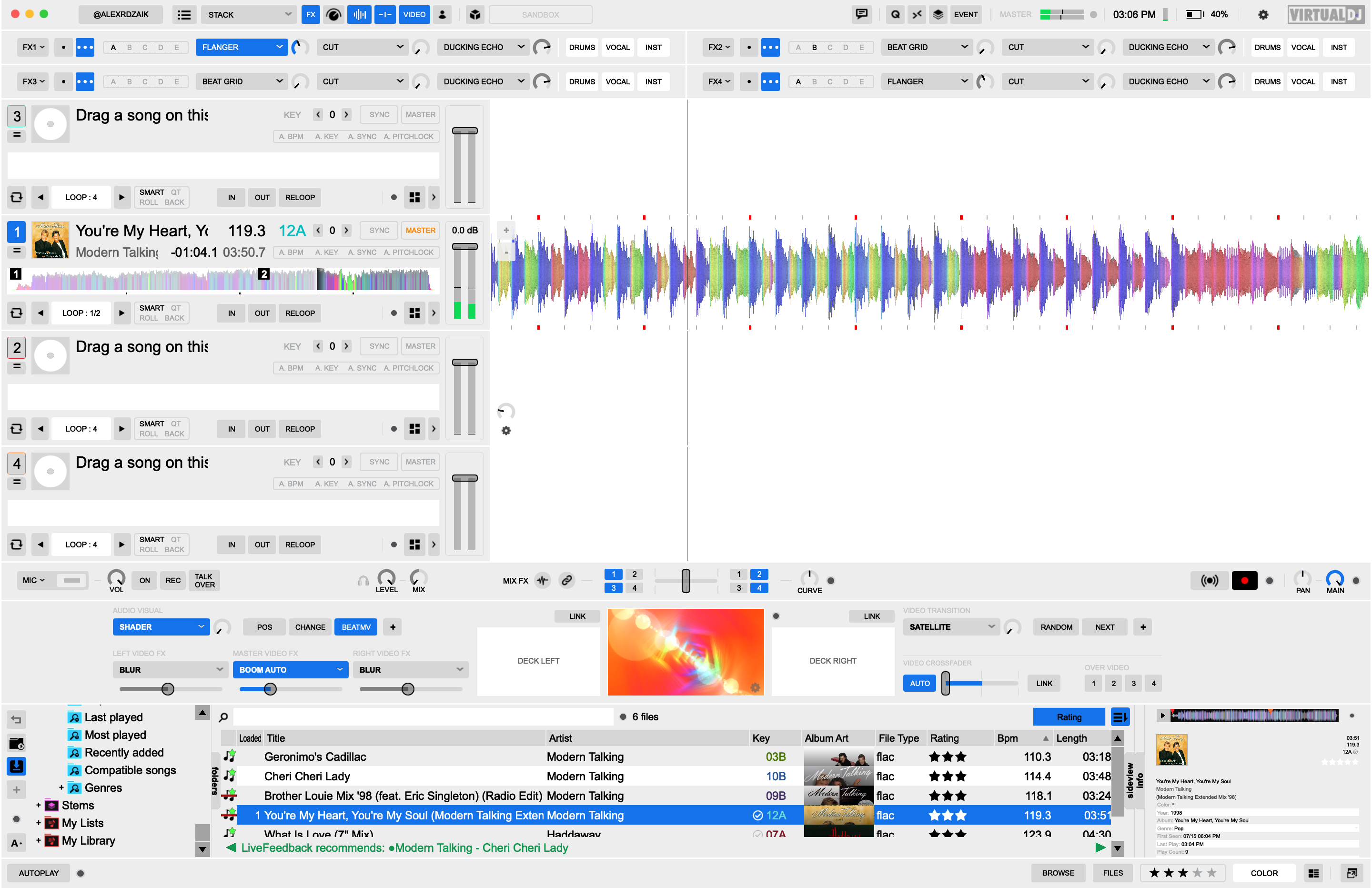Click the browser search field

[x=423, y=717]
